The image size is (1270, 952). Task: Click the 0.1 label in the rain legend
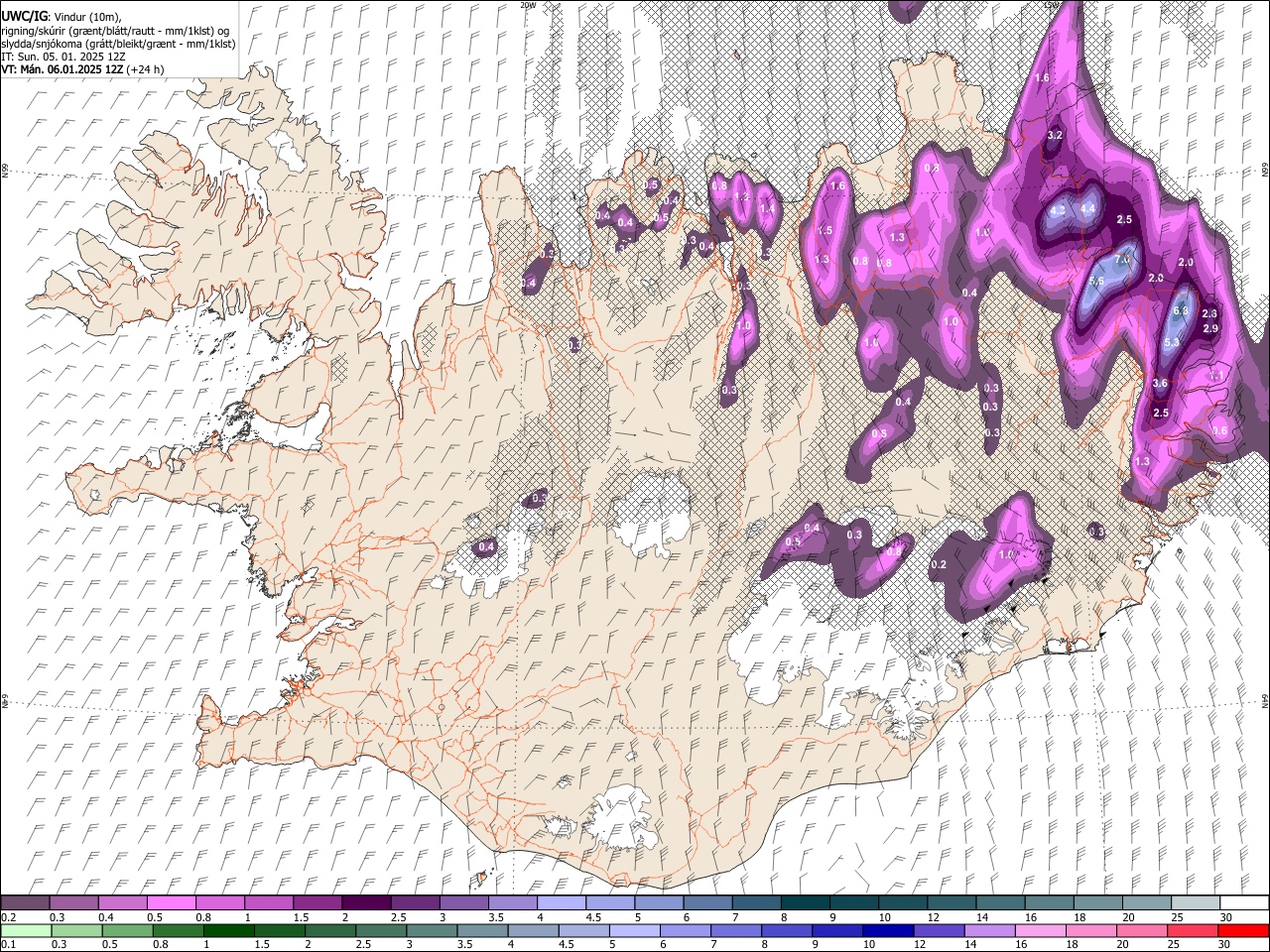(9, 945)
